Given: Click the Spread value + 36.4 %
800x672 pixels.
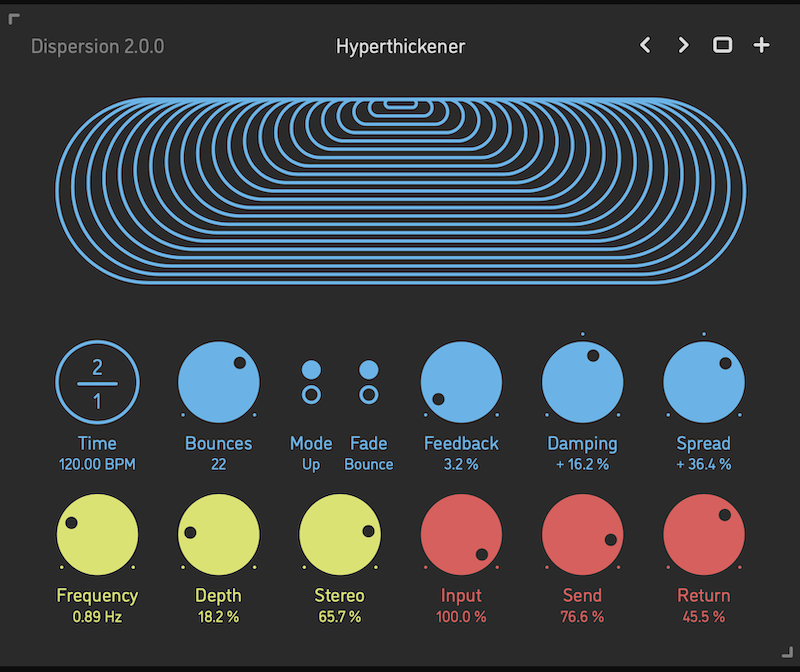Looking at the screenshot, I should point(704,465).
